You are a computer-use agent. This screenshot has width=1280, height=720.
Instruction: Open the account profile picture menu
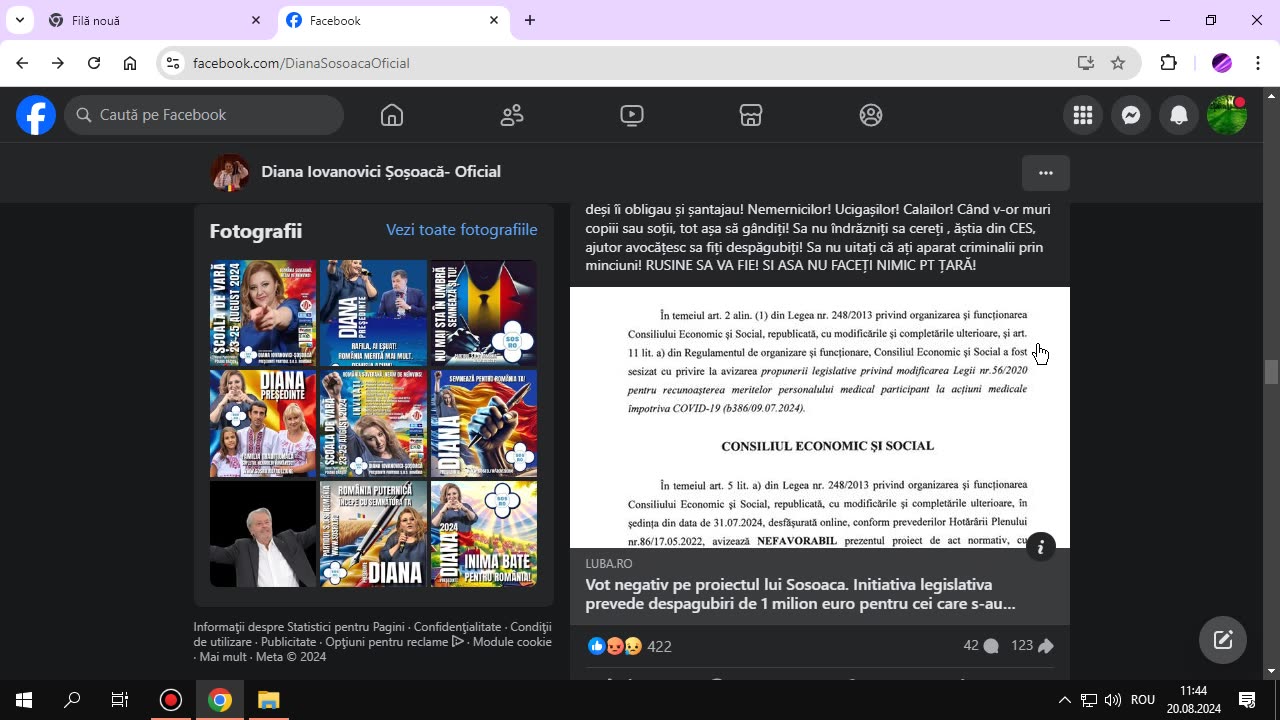point(1227,115)
